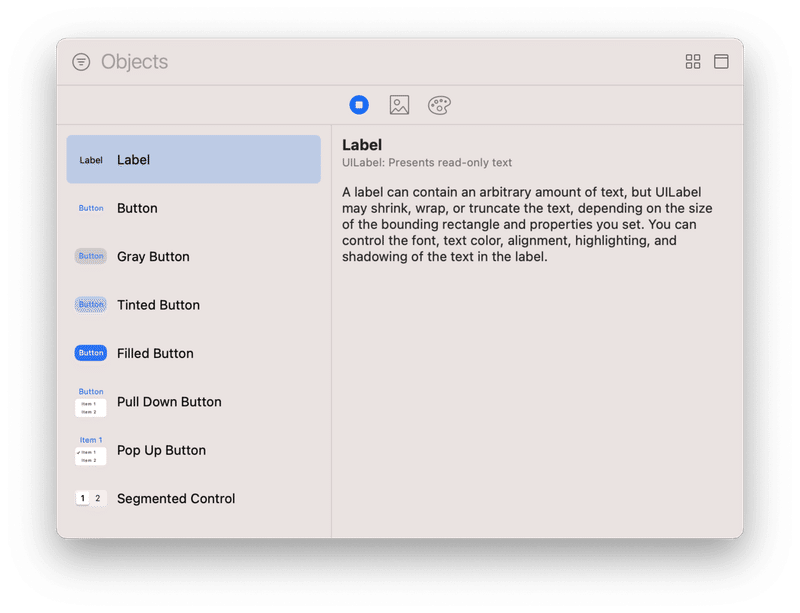Image resolution: width=800 pixels, height=613 pixels.
Task: Focus the Objects search field
Action: (x=388, y=62)
